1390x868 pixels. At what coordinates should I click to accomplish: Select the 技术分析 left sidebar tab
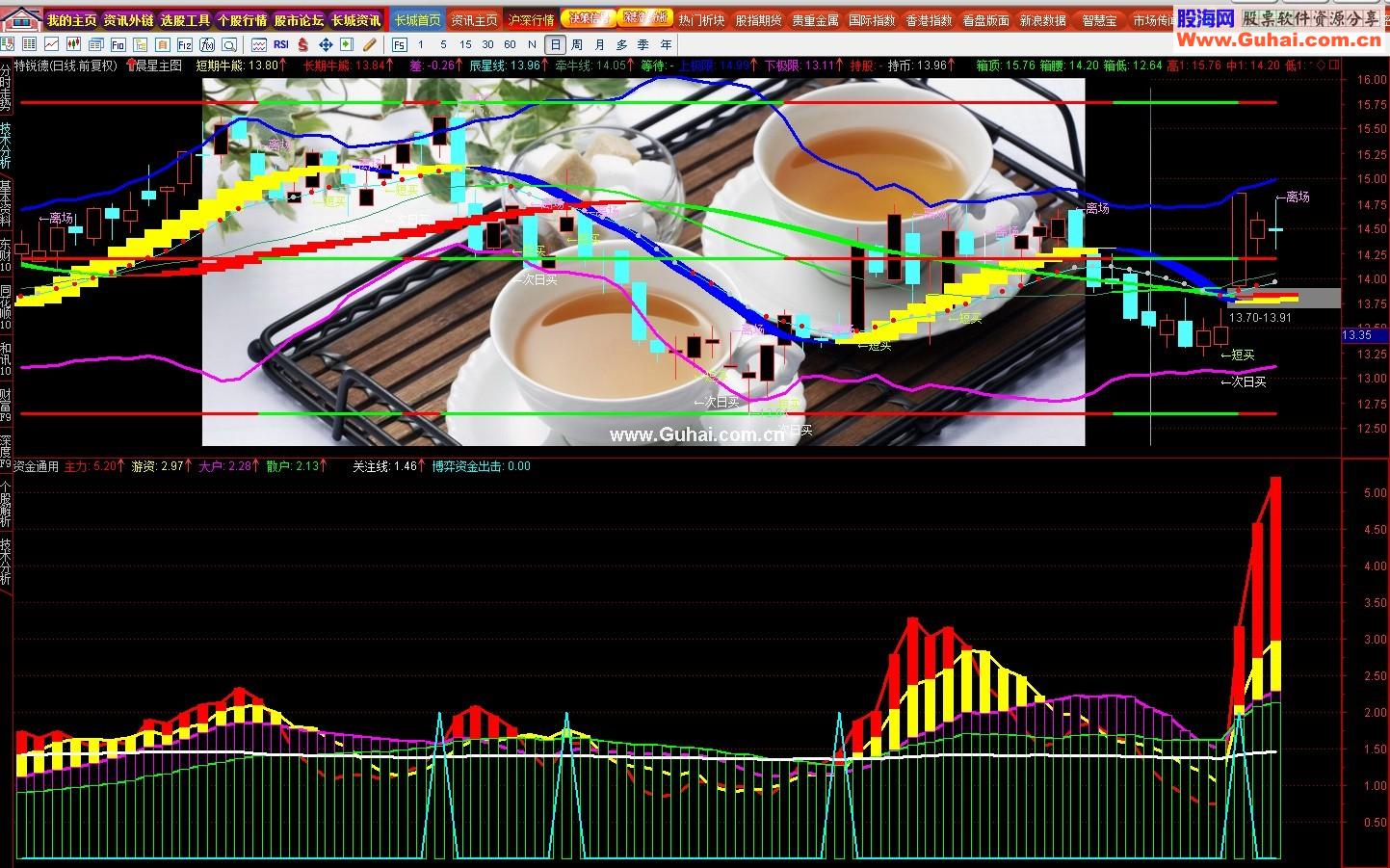(6, 145)
